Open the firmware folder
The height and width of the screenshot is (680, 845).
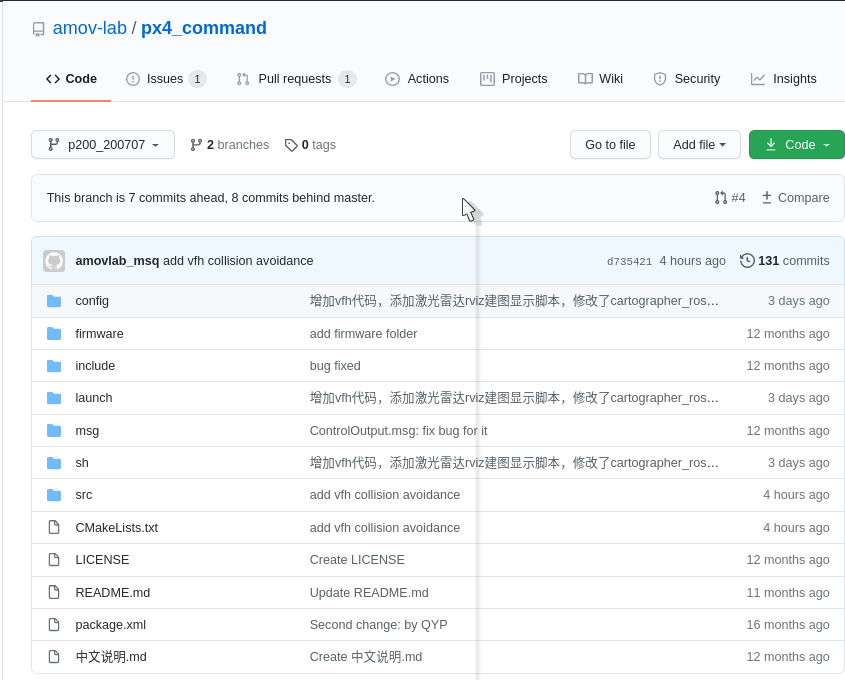point(99,334)
